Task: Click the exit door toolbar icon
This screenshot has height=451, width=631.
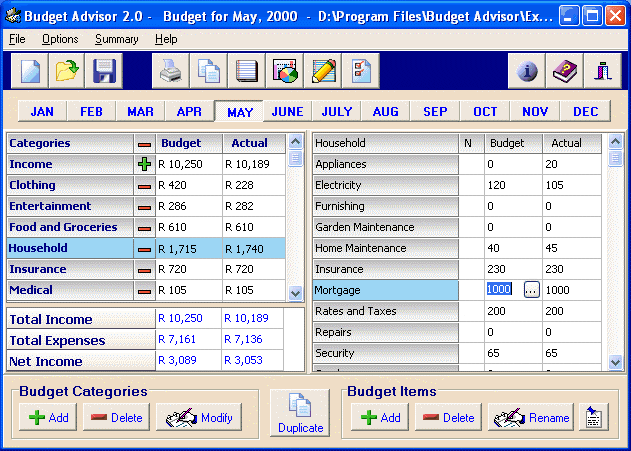Action: [x=602, y=71]
